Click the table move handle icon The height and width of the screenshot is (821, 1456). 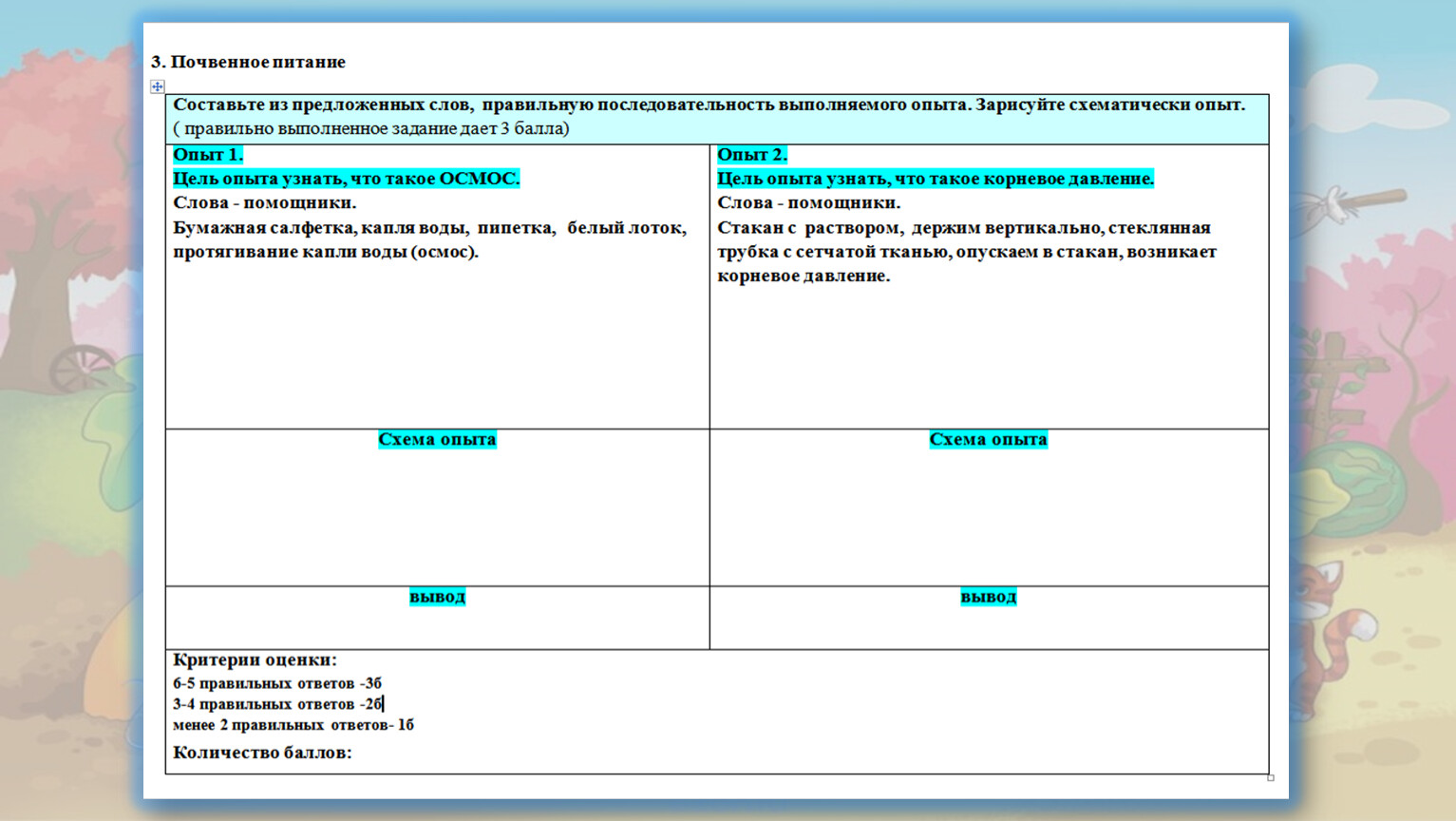158,86
